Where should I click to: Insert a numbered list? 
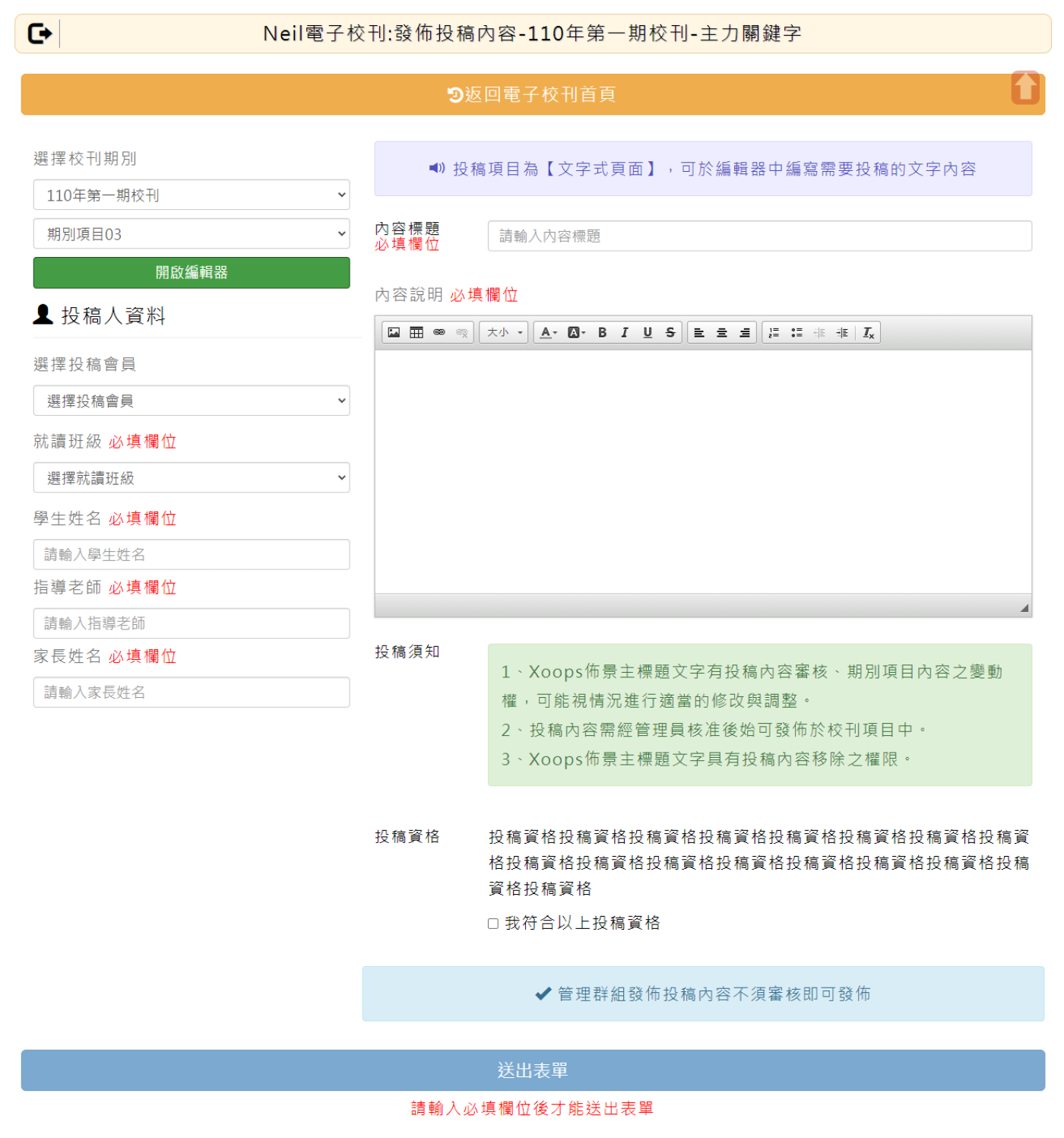[x=774, y=332]
